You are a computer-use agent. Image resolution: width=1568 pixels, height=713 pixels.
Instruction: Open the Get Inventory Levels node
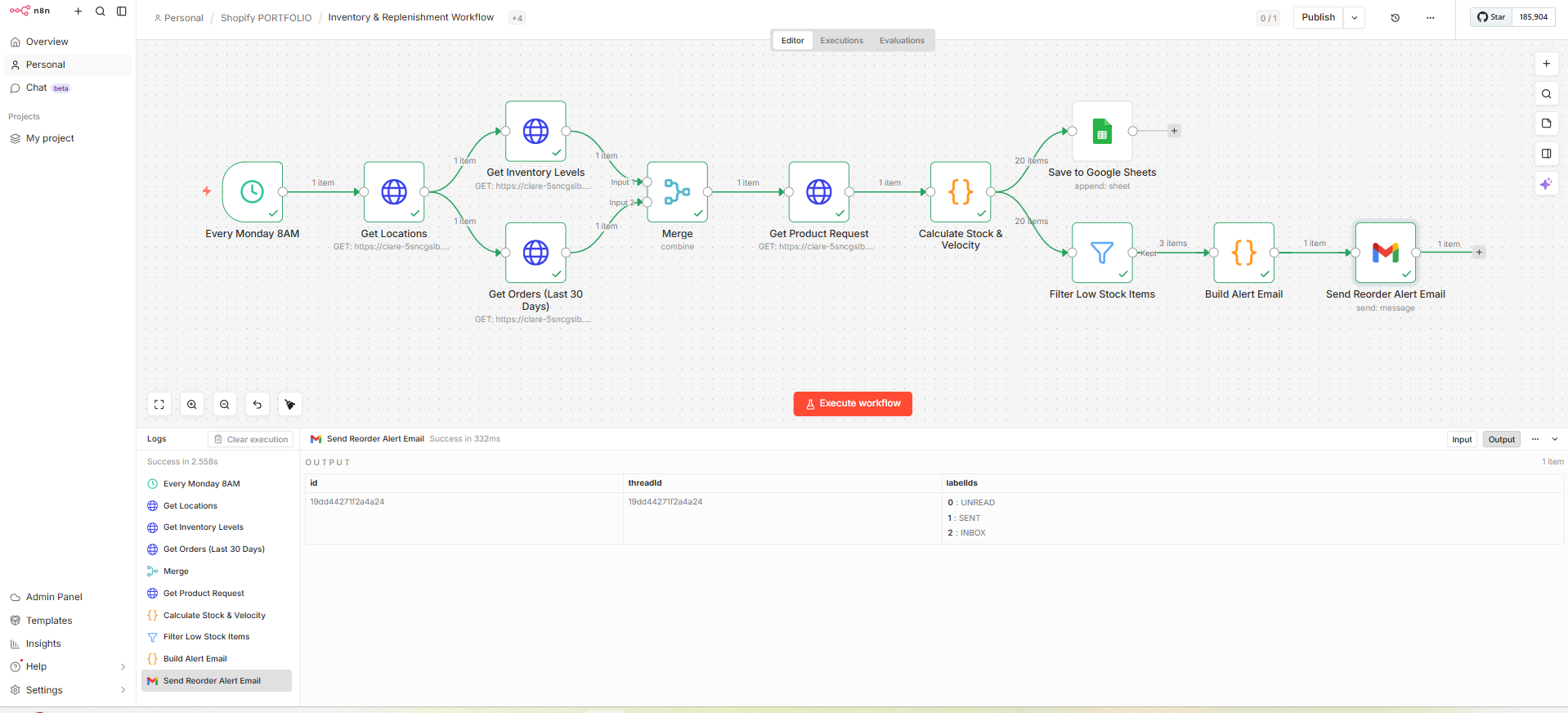(x=535, y=131)
